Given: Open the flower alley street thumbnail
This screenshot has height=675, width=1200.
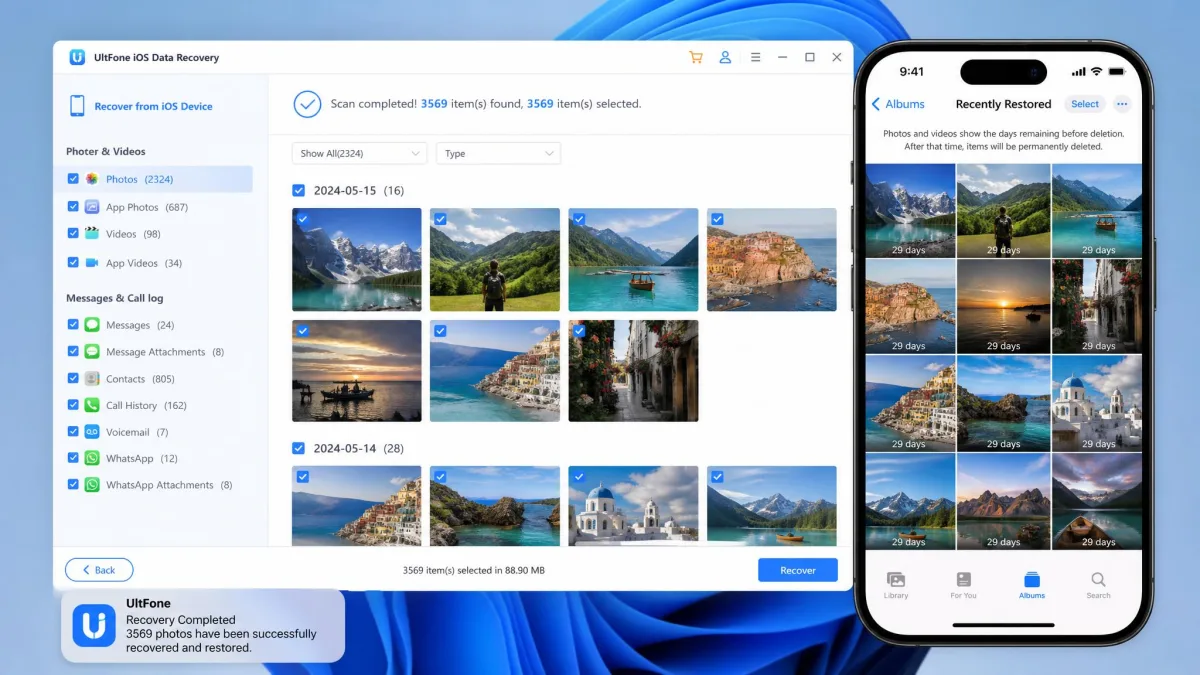Looking at the screenshot, I should [x=633, y=371].
